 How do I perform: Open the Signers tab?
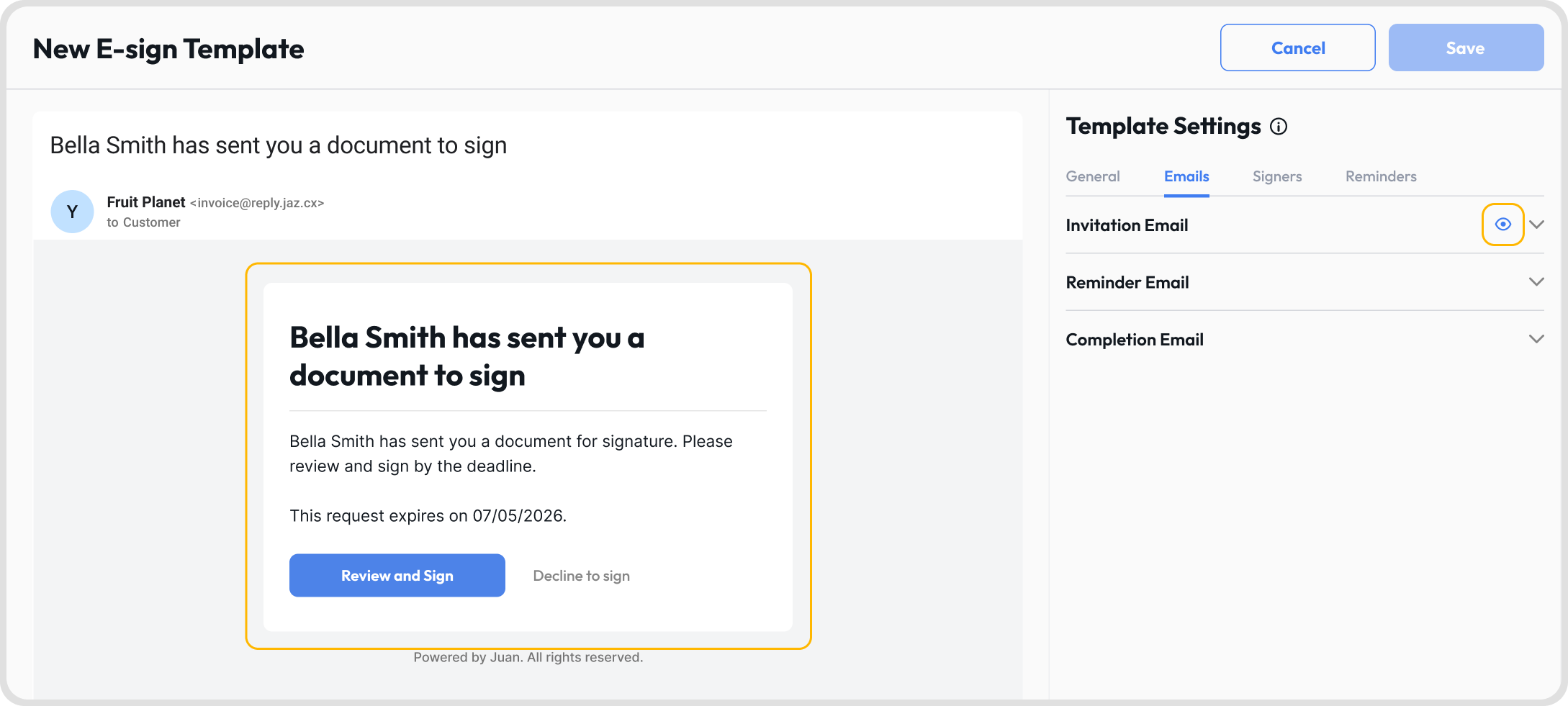[x=1277, y=176]
